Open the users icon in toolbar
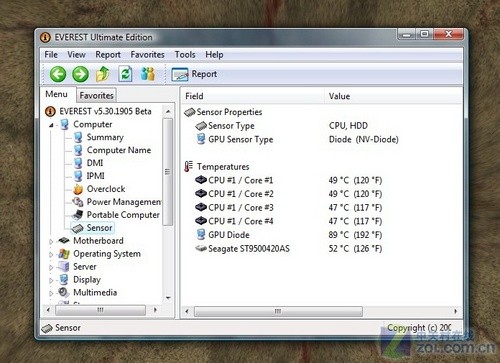 (x=147, y=74)
